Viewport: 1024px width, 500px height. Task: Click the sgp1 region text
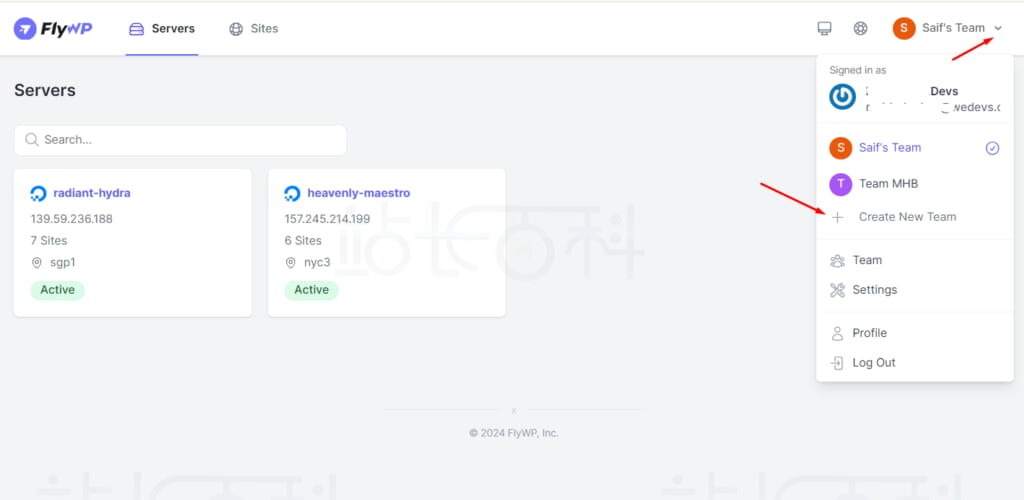point(63,262)
